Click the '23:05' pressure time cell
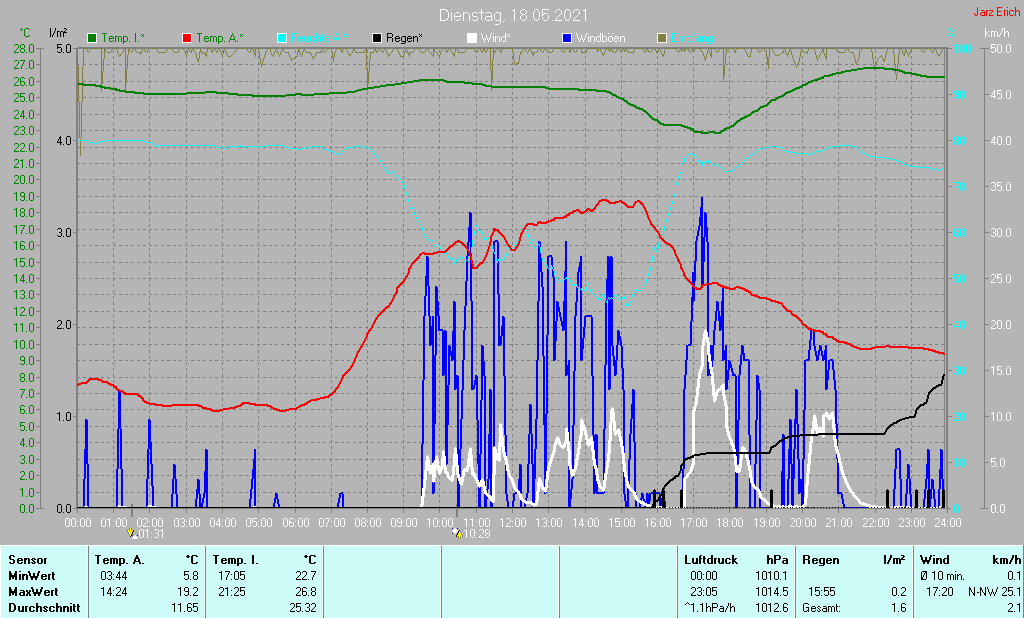The image size is (1024, 618). coord(703,592)
